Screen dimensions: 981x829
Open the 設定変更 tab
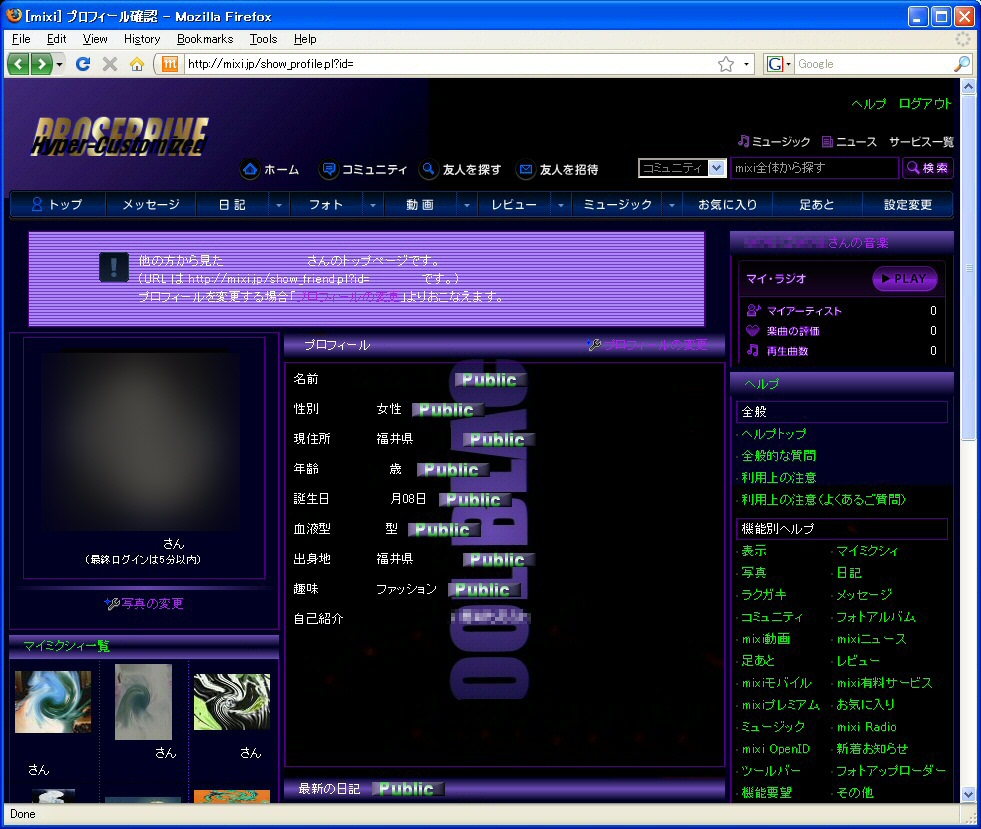[x=908, y=205]
